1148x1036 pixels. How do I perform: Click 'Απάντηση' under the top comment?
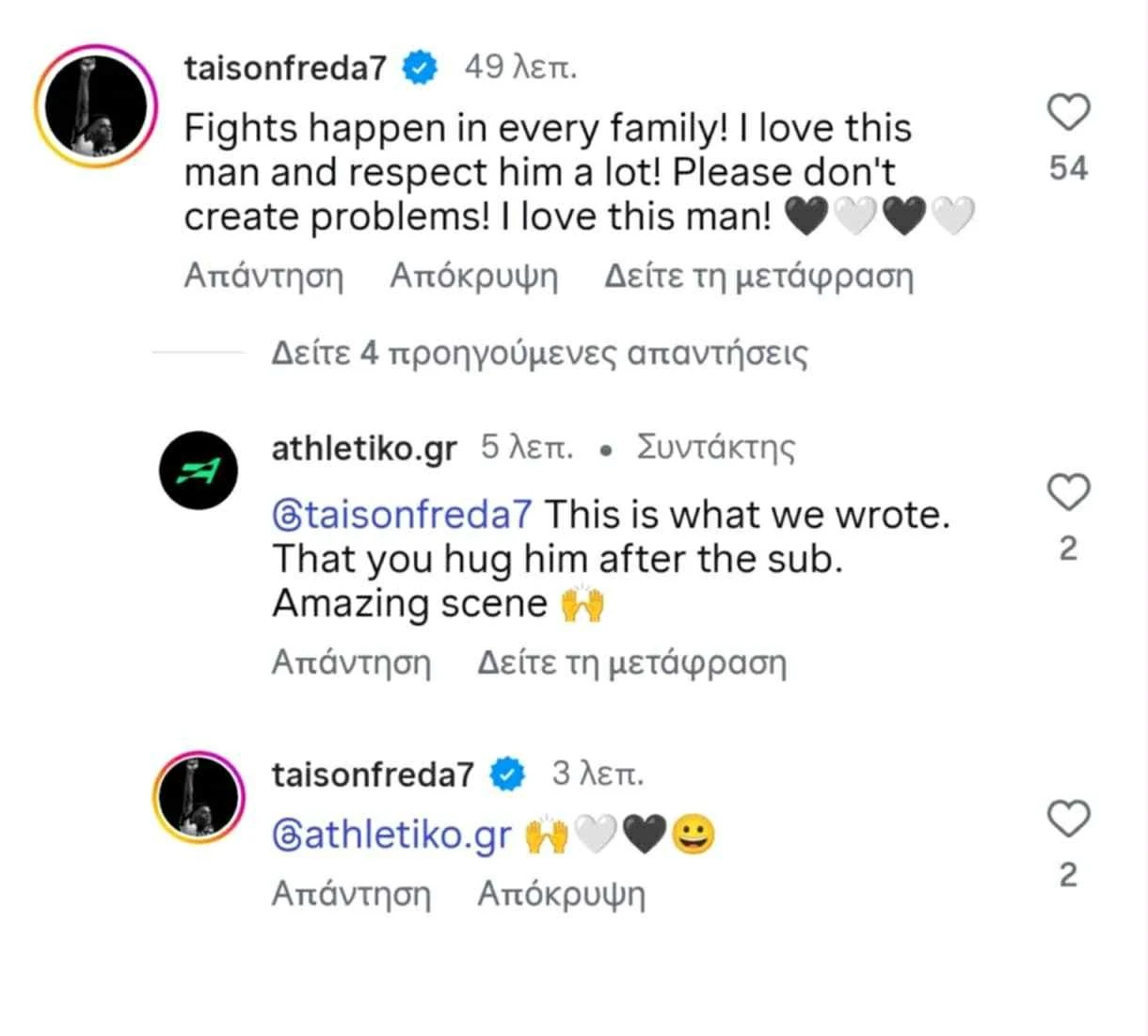click(x=263, y=277)
